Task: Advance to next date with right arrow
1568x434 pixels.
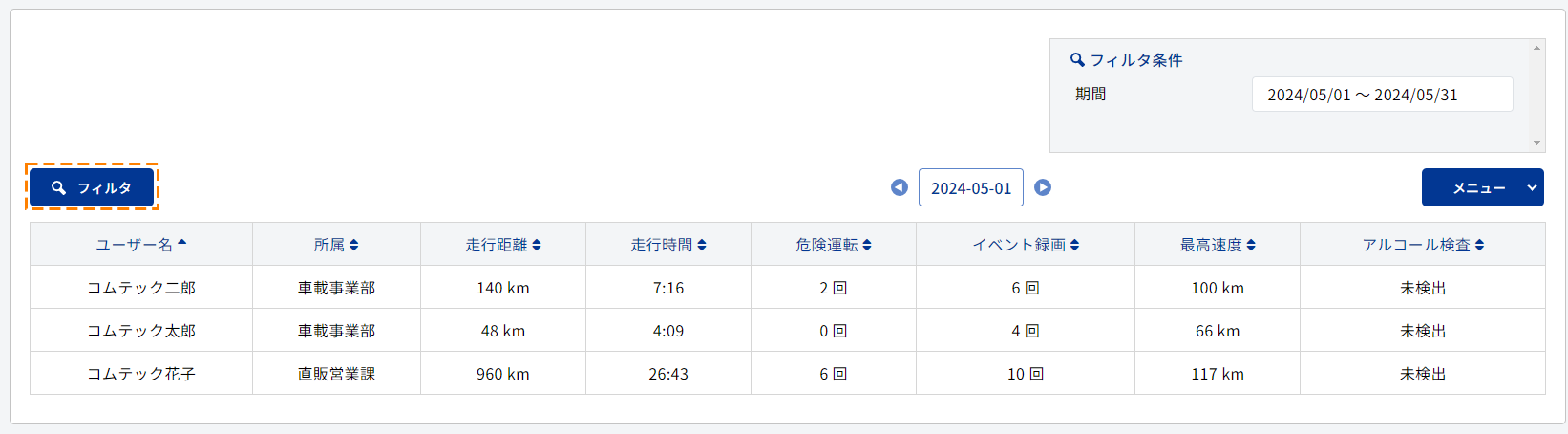Action: (1043, 187)
